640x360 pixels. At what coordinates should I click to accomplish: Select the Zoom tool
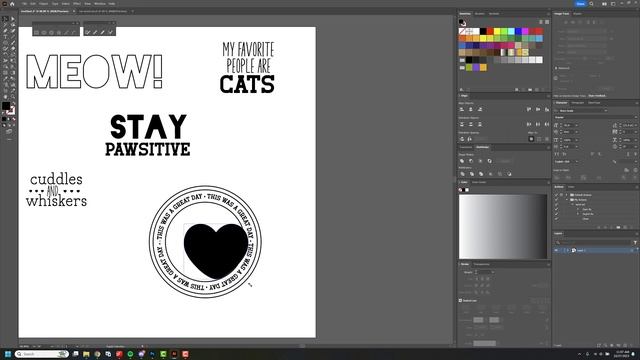[x=13, y=97]
